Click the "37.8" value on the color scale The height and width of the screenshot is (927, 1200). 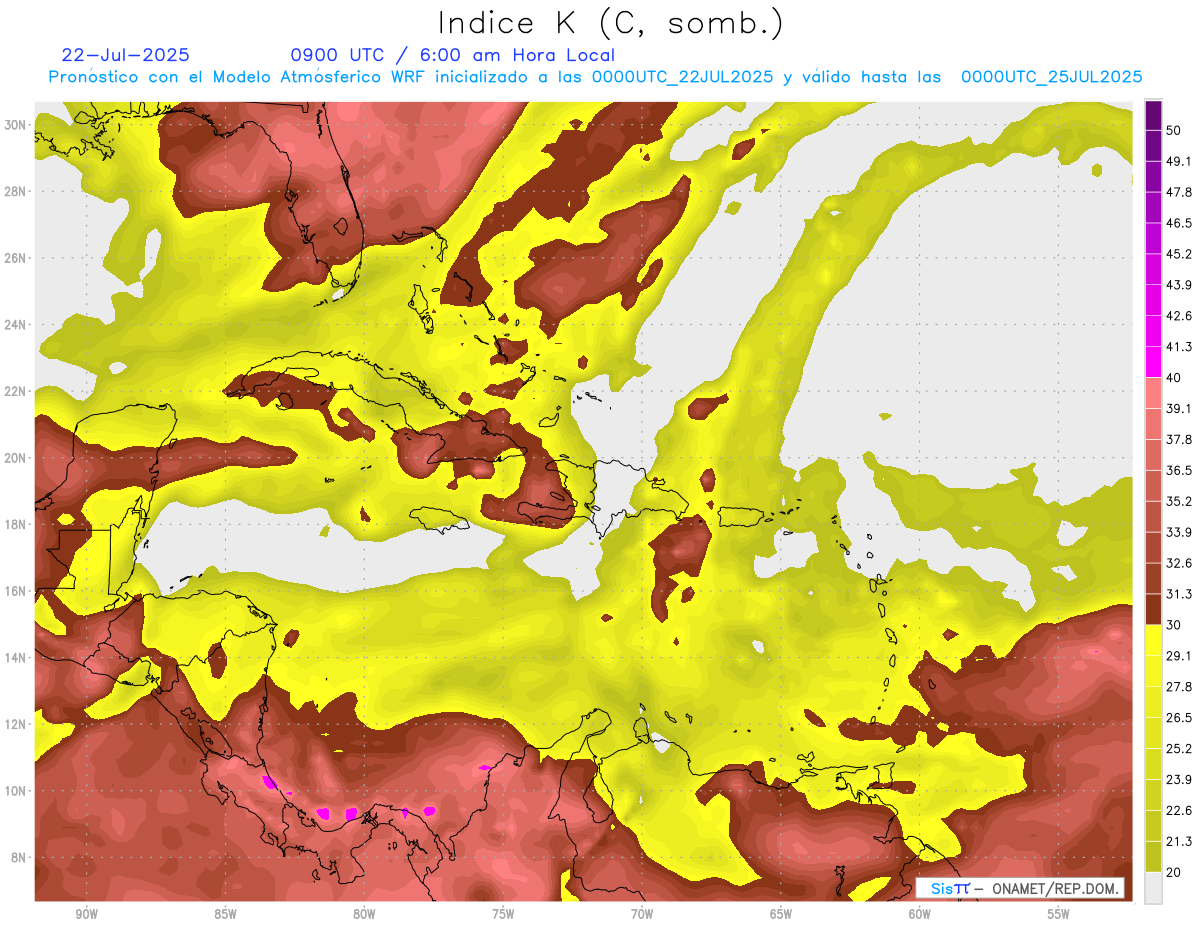click(x=1180, y=439)
